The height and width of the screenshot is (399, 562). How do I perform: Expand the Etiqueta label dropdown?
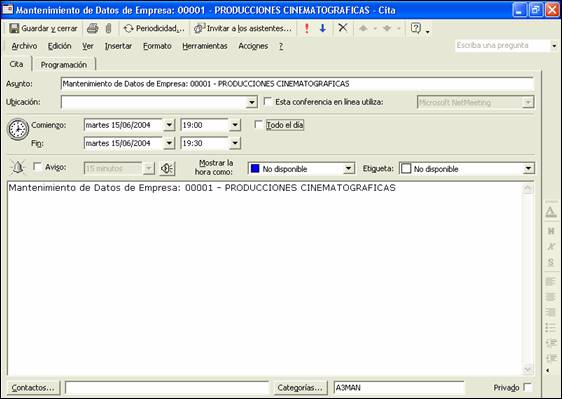click(528, 168)
